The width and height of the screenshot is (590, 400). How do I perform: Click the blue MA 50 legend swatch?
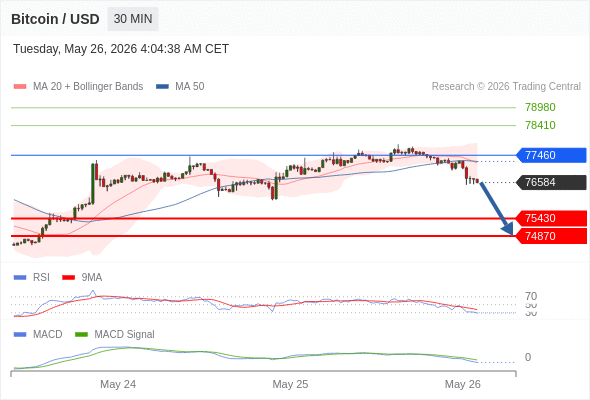162,87
